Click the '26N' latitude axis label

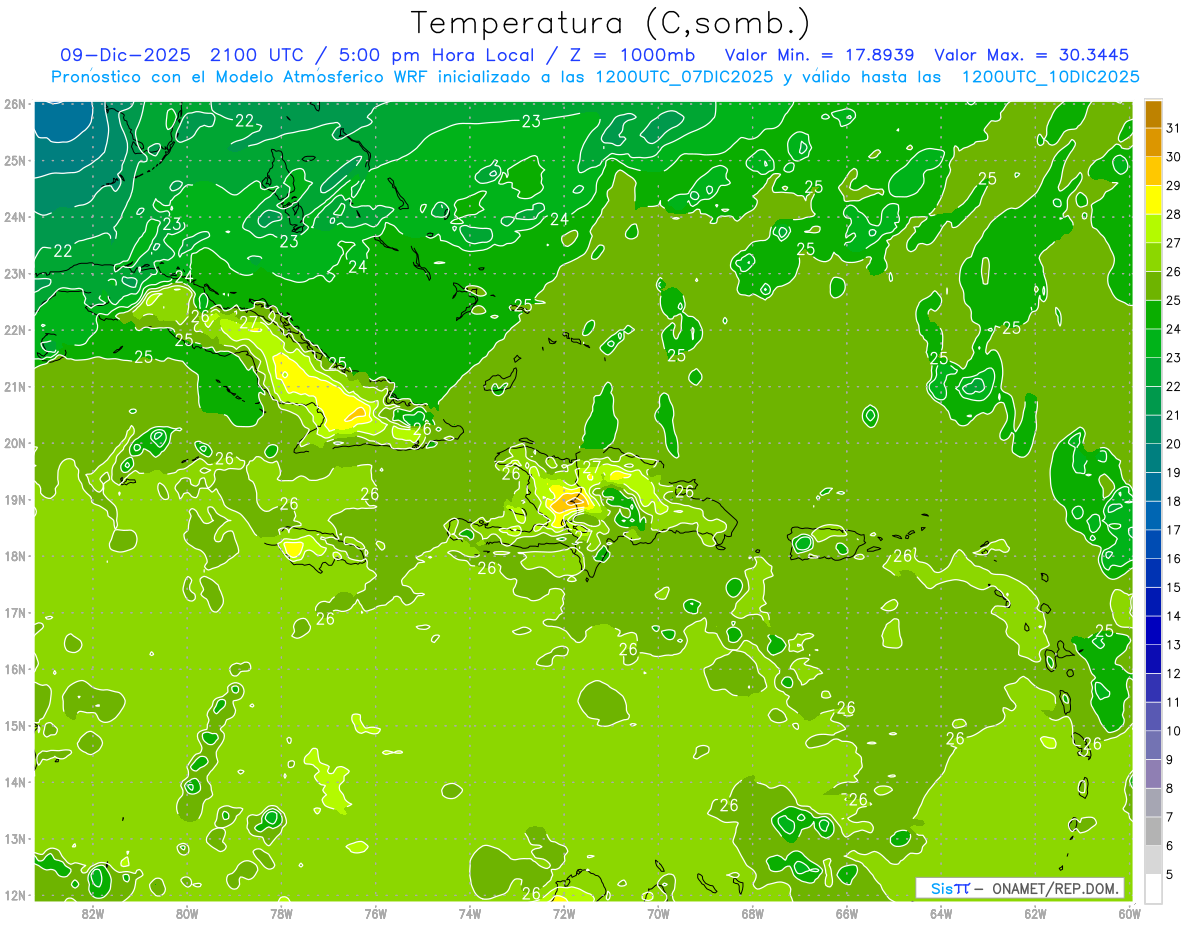coord(15,104)
